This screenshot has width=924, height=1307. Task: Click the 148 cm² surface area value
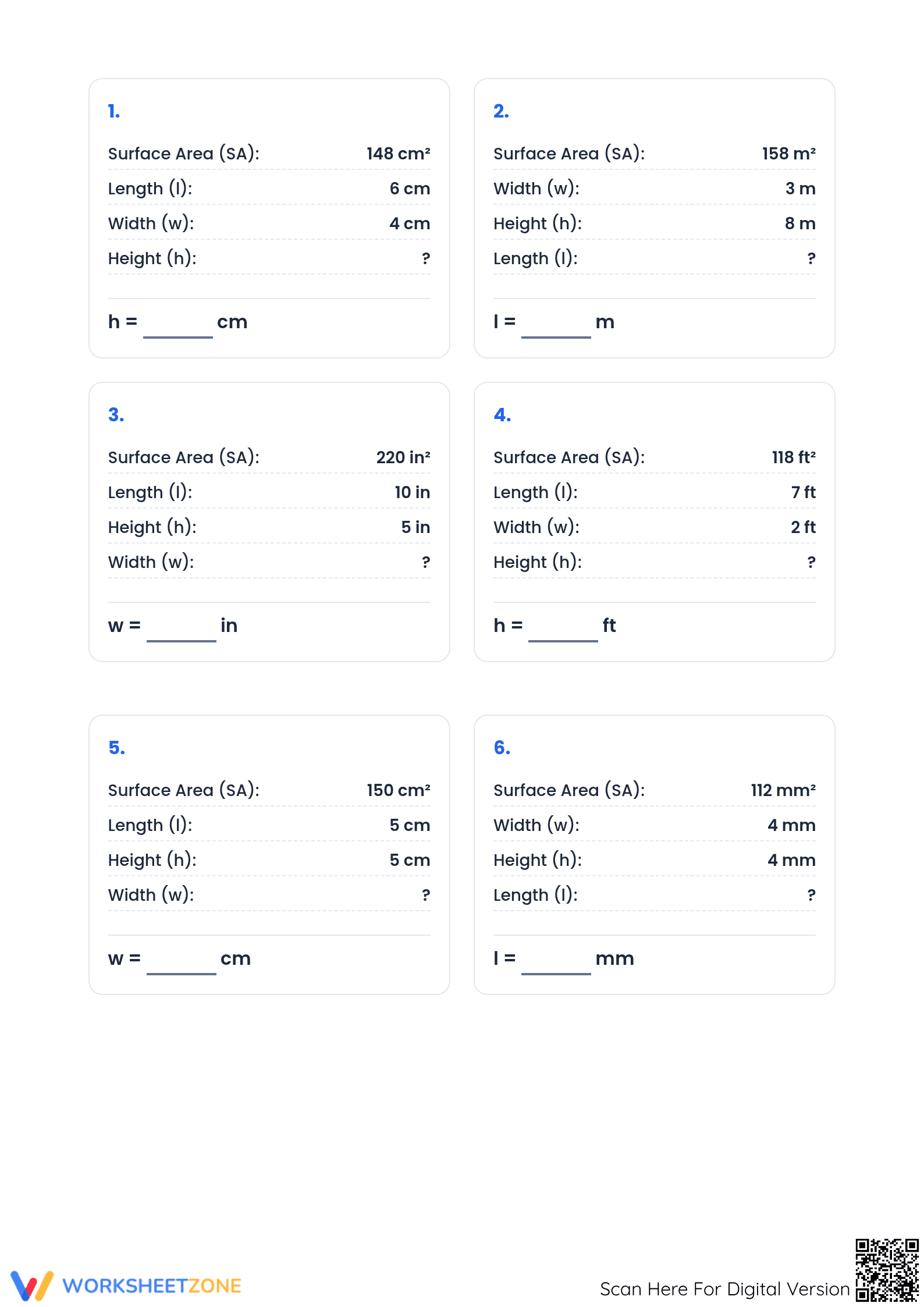click(x=399, y=154)
